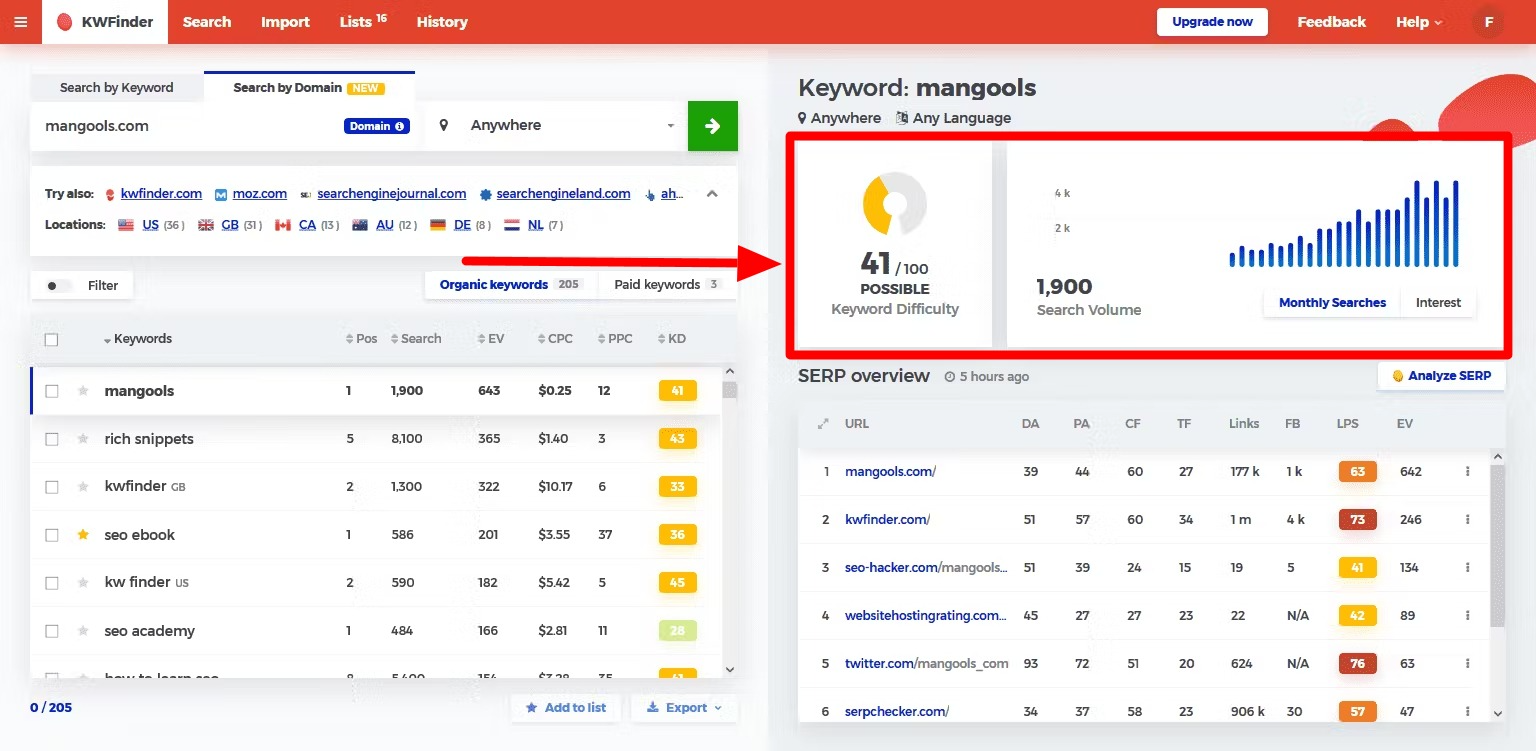Check the seo ebook keyword checkbox
The height and width of the screenshot is (751, 1536).
coord(52,535)
